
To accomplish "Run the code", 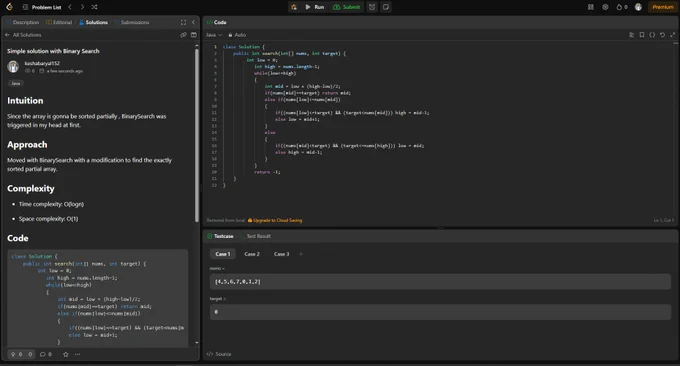I will pos(314,7).
